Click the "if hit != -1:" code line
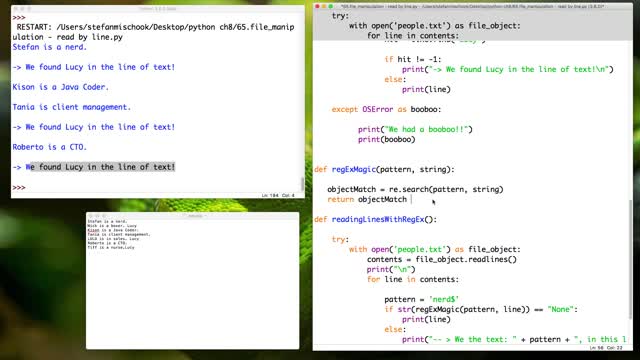 [413, 59]
